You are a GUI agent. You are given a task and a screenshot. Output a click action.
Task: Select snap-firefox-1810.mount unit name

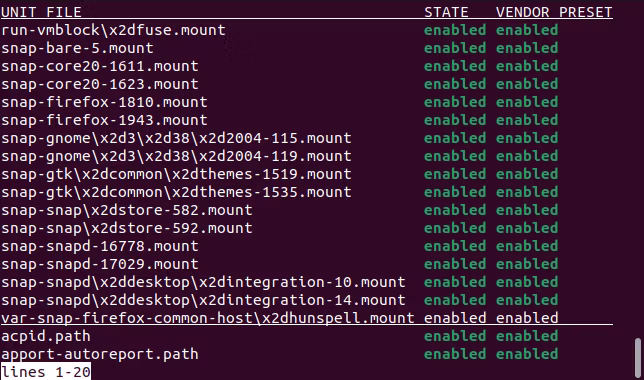tap(104, 102)
